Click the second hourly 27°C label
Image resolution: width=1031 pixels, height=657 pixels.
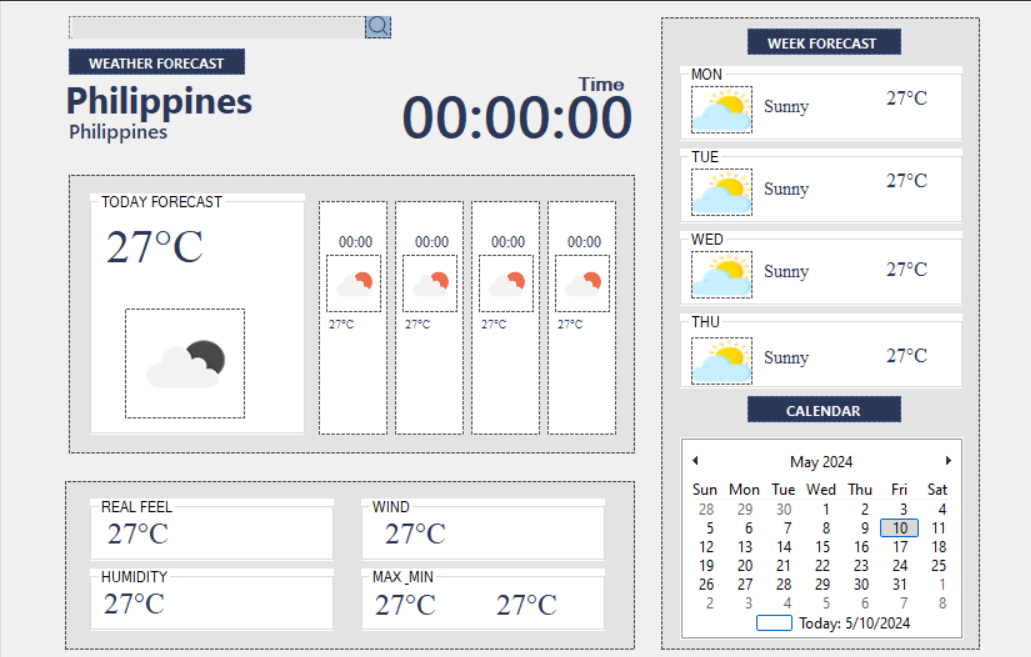(x=418, y=324)
